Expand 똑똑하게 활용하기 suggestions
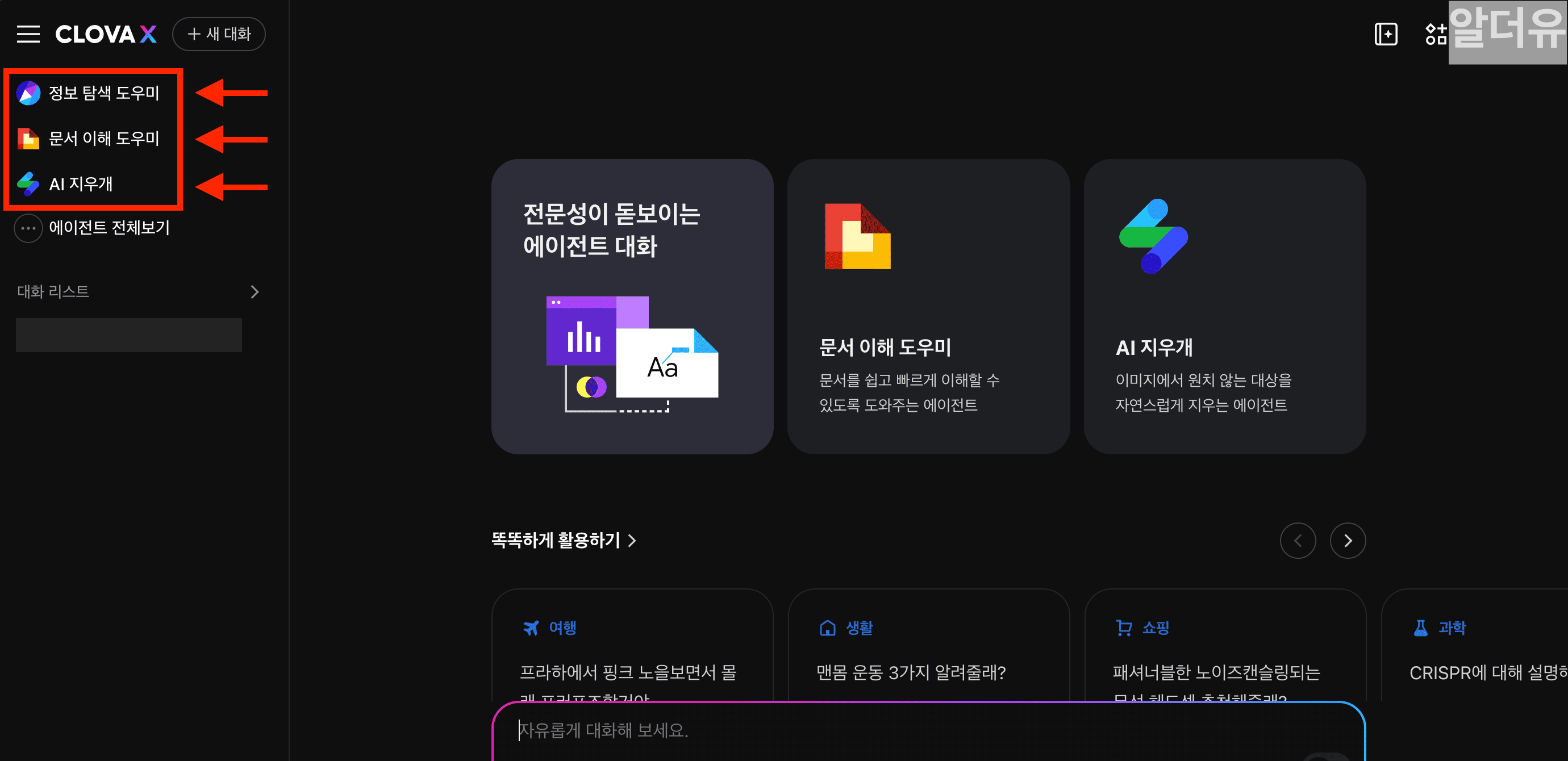 563,541
